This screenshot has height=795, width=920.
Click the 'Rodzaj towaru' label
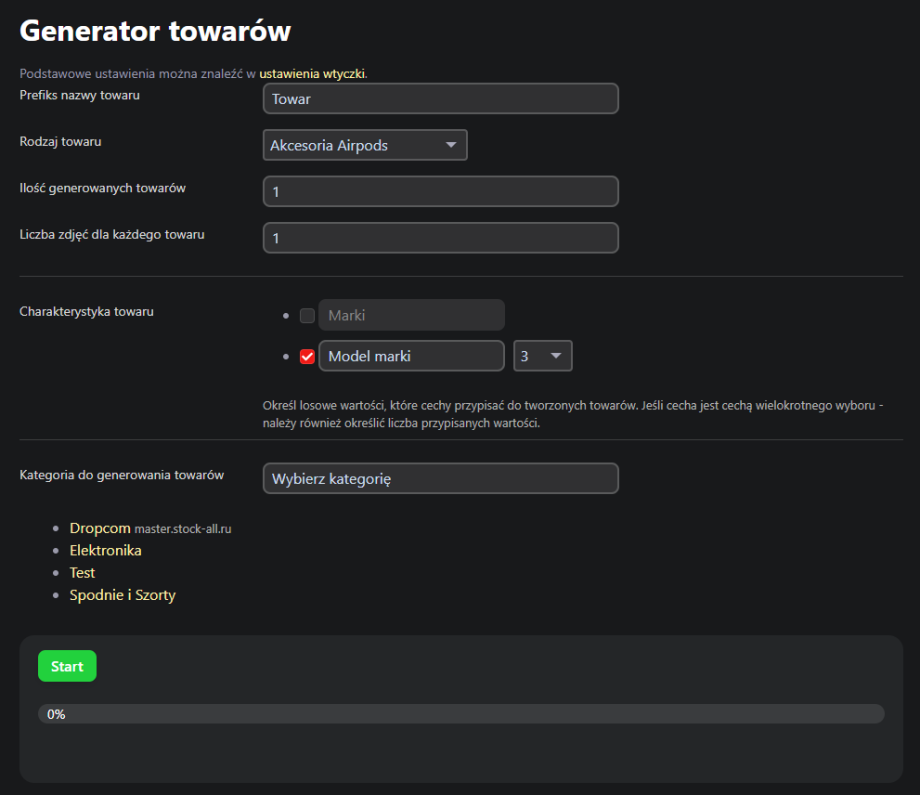pos(60,142)
